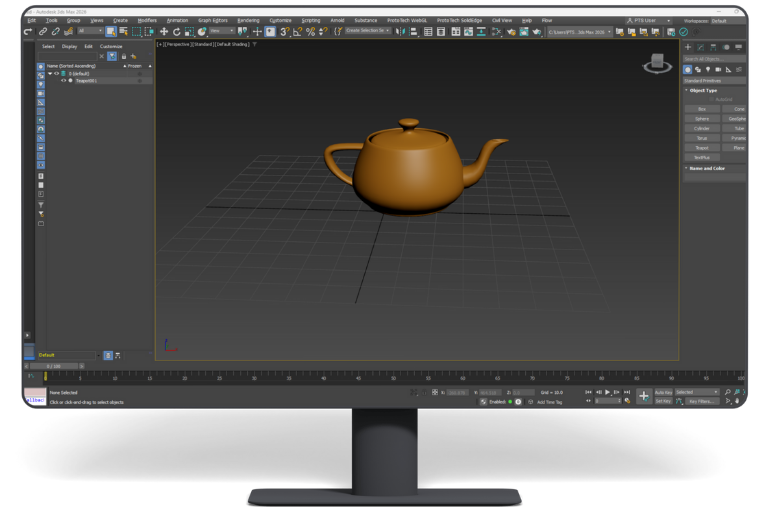Screen dimensions: 768x512
Task: Open the Scripting menu
Action: [311, 21]
